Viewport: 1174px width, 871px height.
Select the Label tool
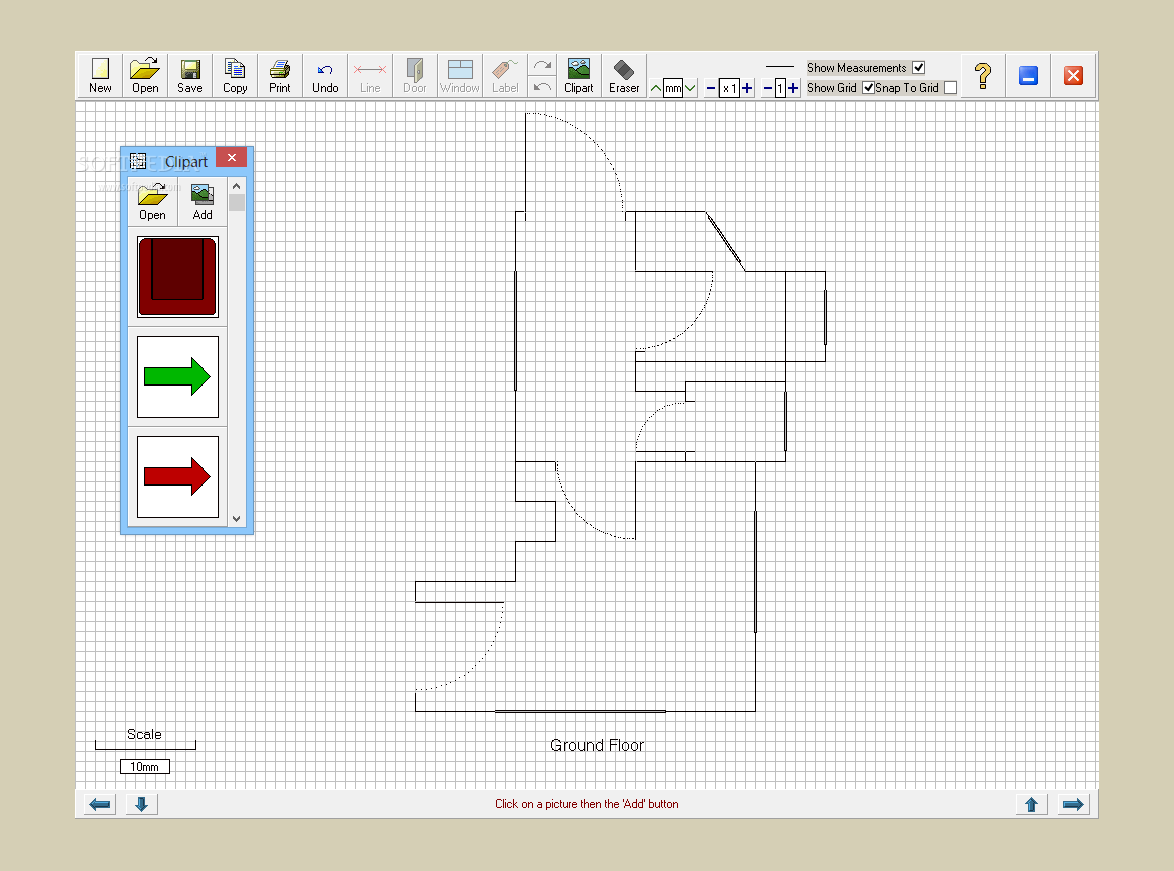[x=505, y=76]
